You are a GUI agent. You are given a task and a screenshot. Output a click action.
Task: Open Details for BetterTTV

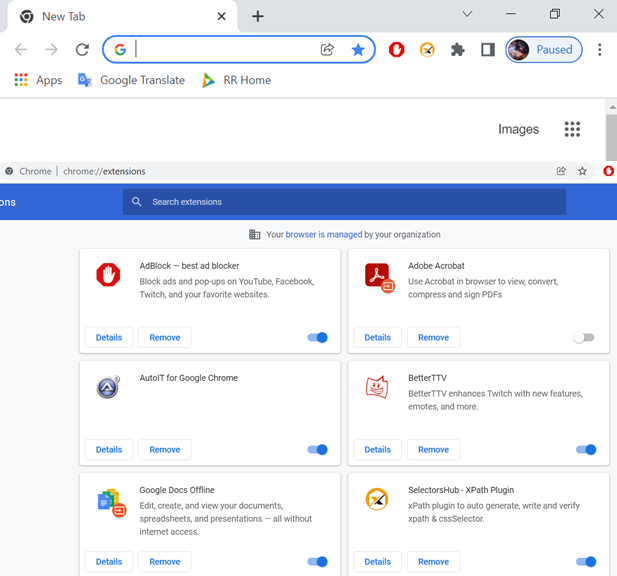pyautogui.click(x=377, y=449)
